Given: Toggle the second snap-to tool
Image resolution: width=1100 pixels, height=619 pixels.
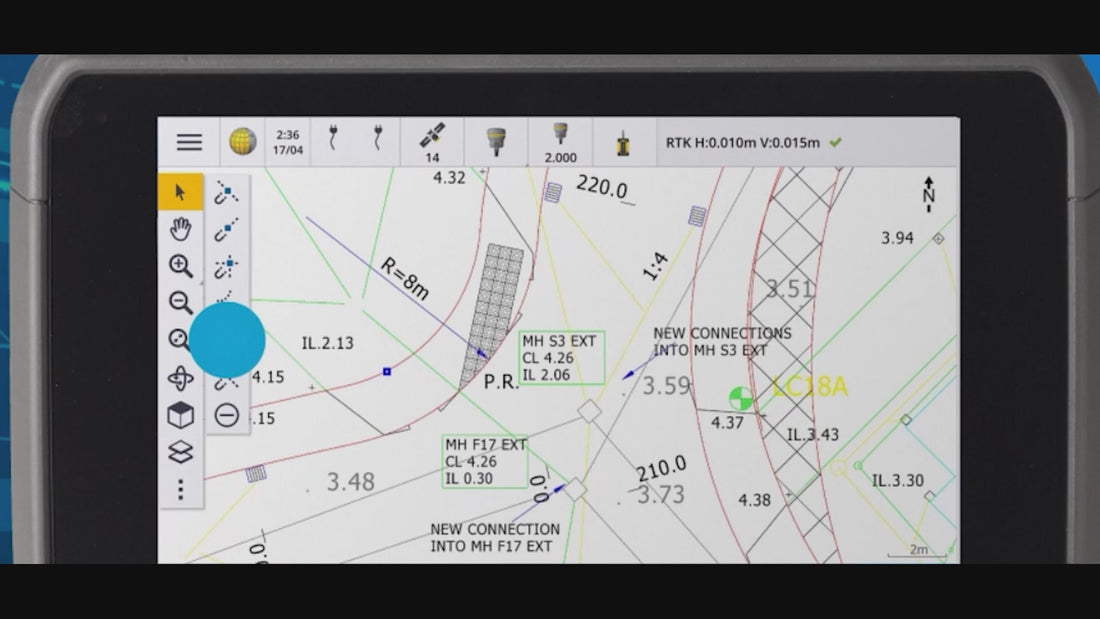Looking at the screenshot, I should coord(227,230).
